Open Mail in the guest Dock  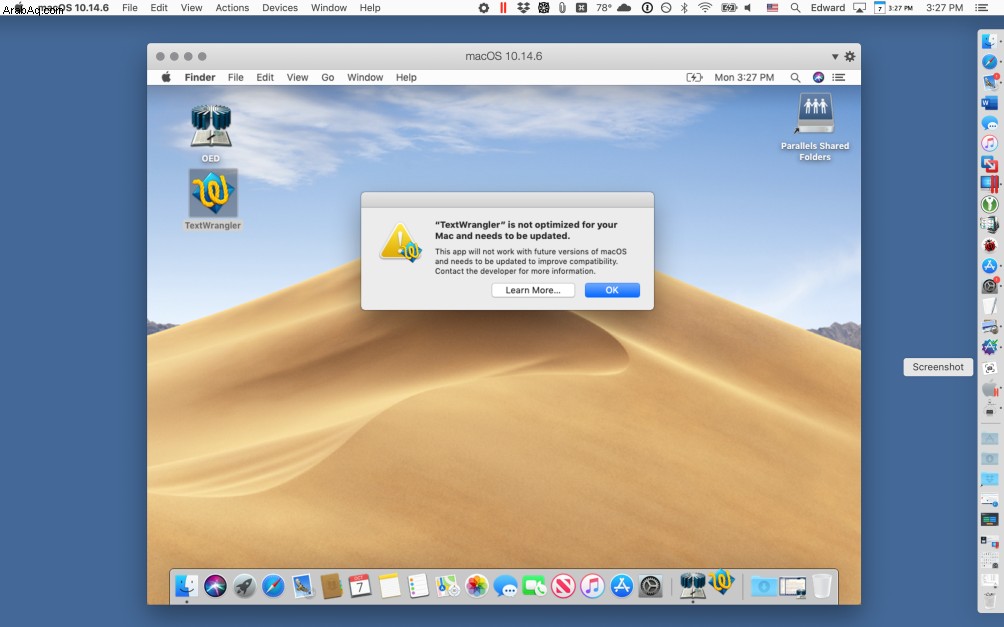302,585
